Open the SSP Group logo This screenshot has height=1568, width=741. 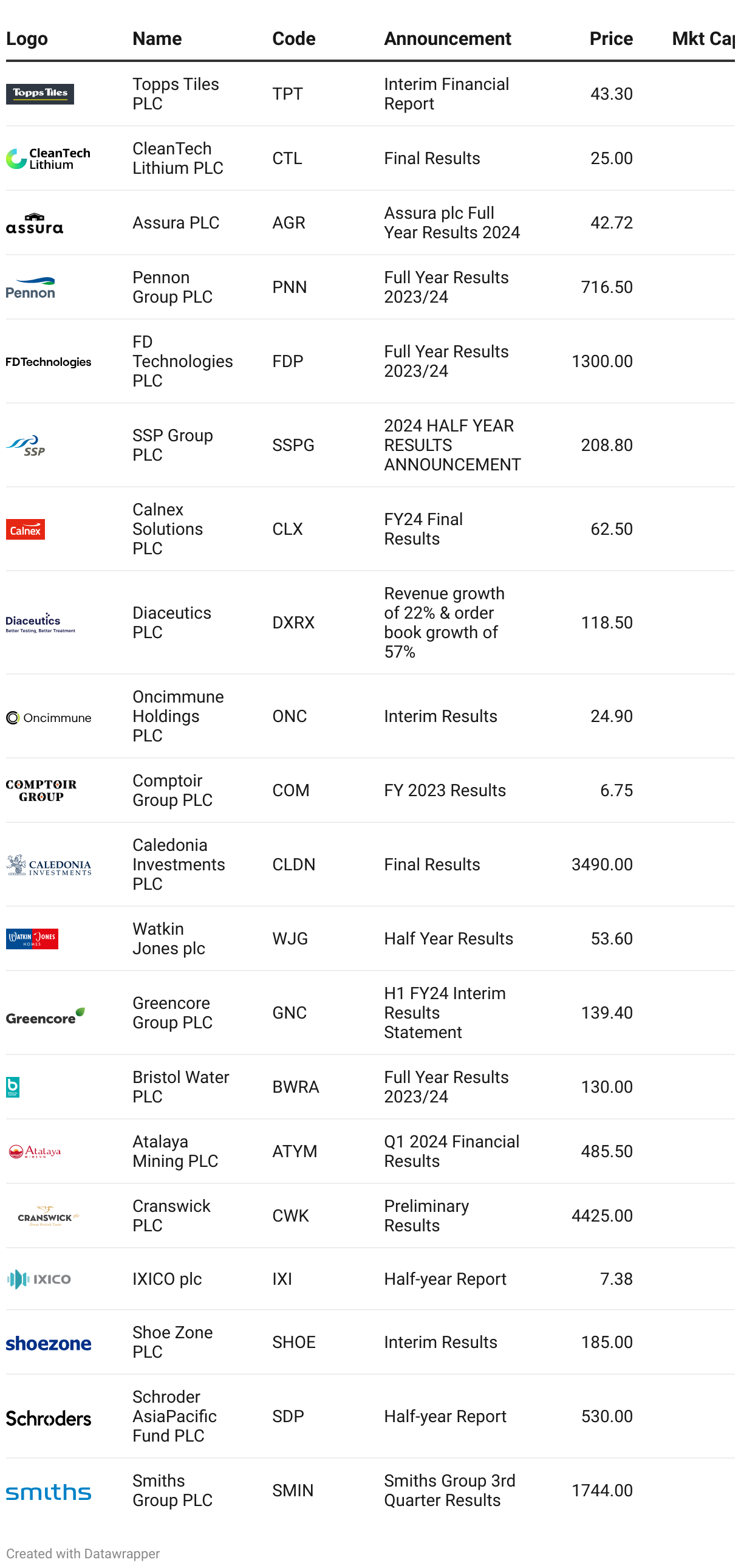pyautogui.click(x=26, y=446)
